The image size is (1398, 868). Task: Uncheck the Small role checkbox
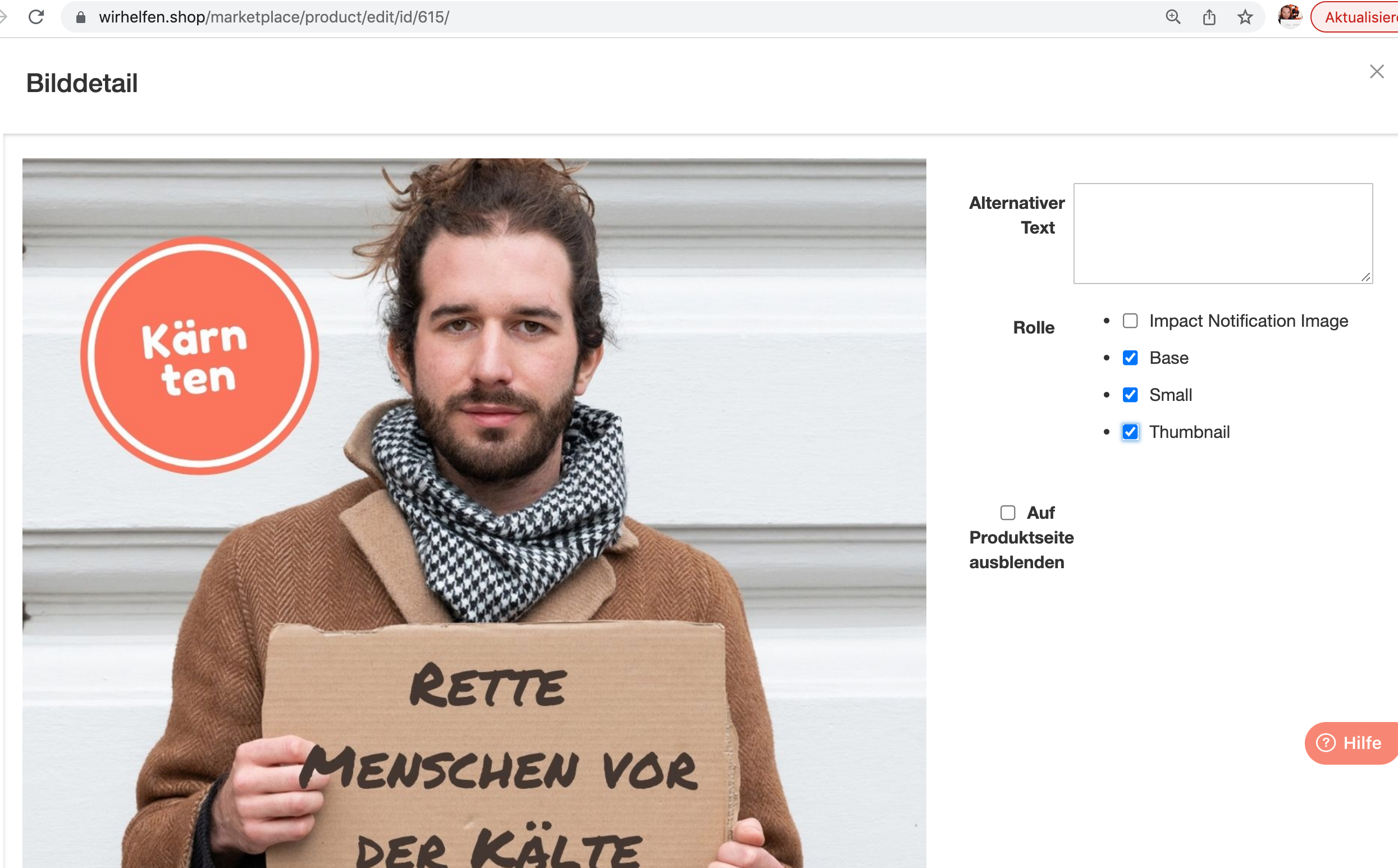[x=1130, y=395]
